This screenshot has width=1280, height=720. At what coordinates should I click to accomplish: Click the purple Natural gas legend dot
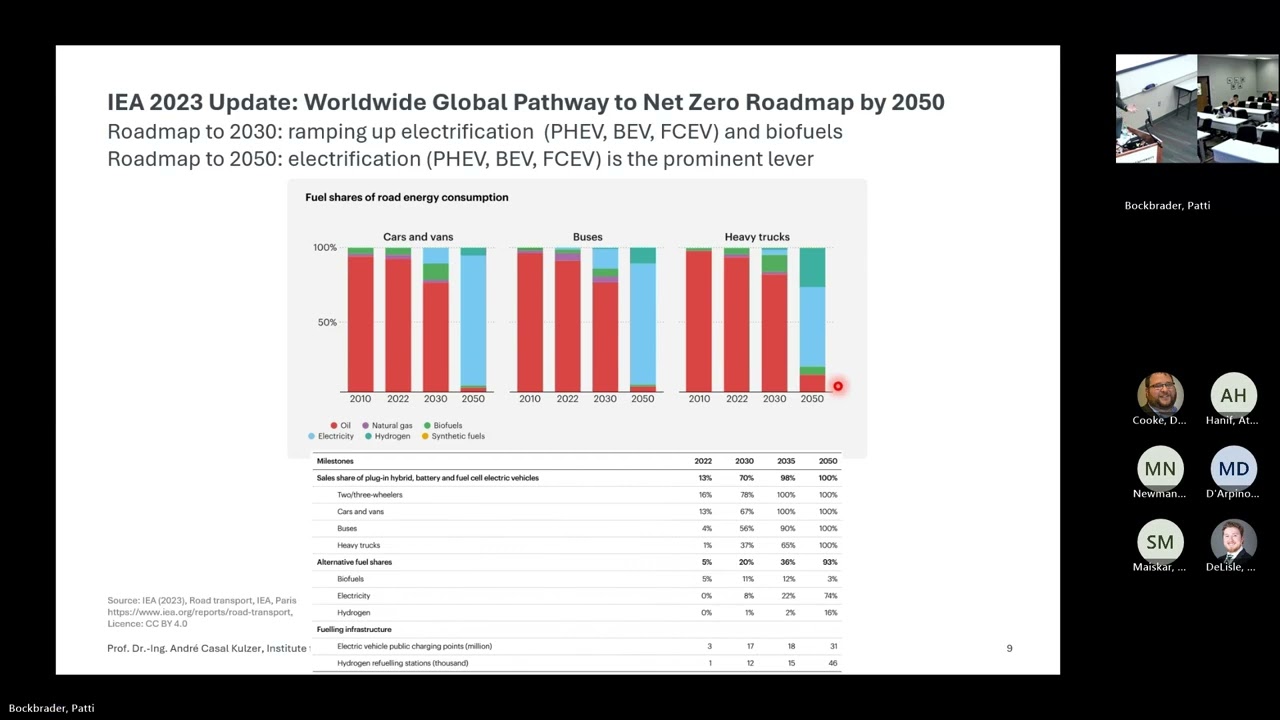point(365,425)
